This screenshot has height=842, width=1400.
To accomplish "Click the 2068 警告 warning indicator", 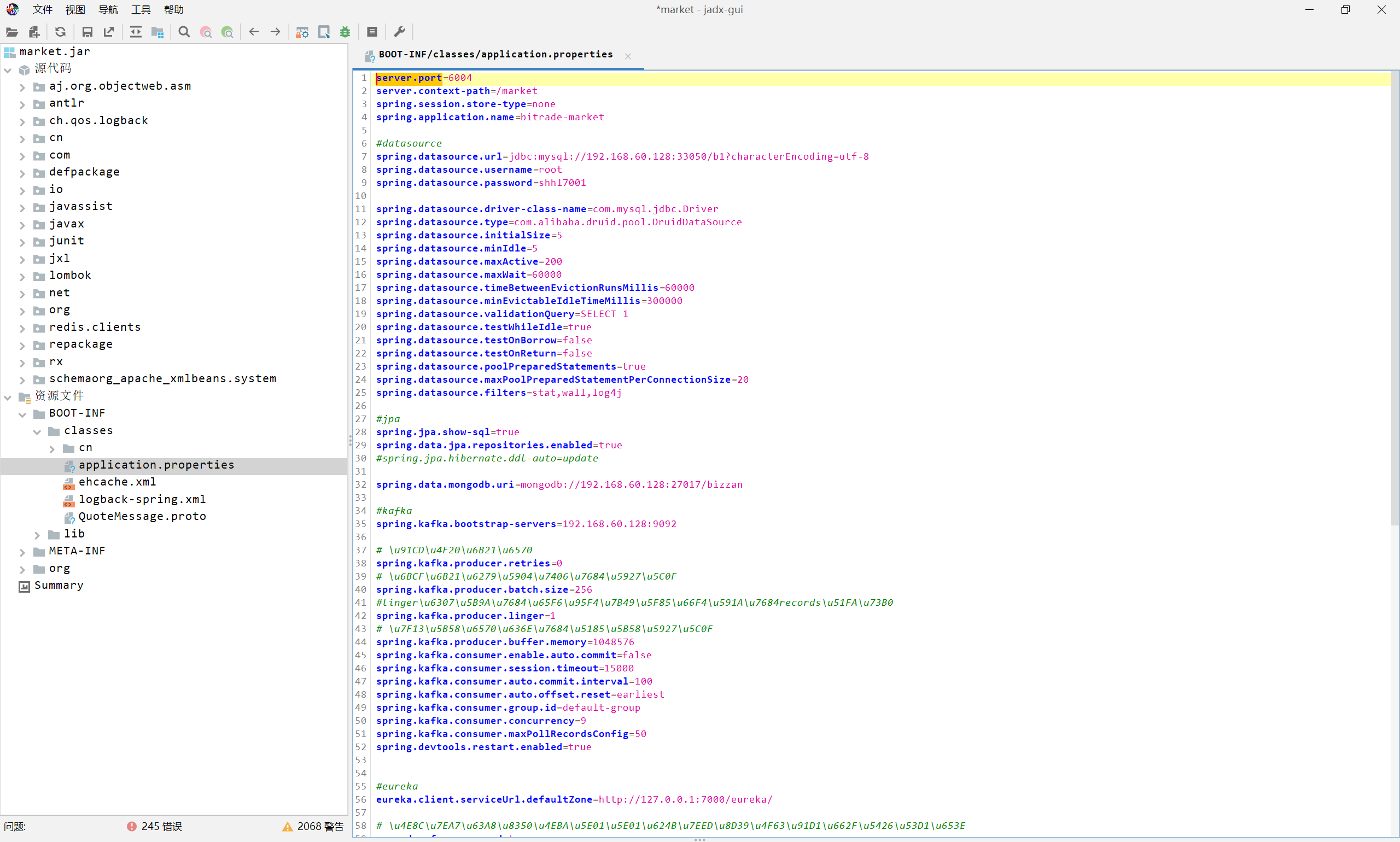I will tap(313, 827).
